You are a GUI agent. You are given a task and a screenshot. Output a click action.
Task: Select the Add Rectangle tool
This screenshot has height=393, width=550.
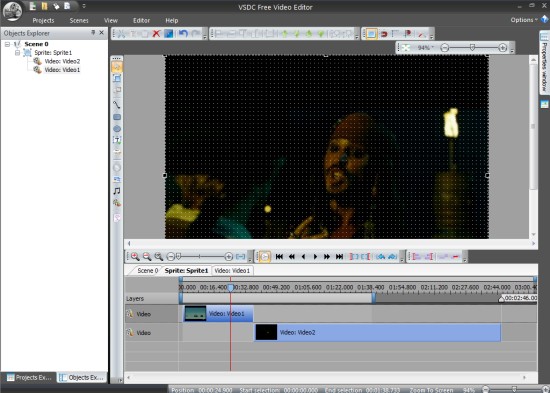[117, 117]
